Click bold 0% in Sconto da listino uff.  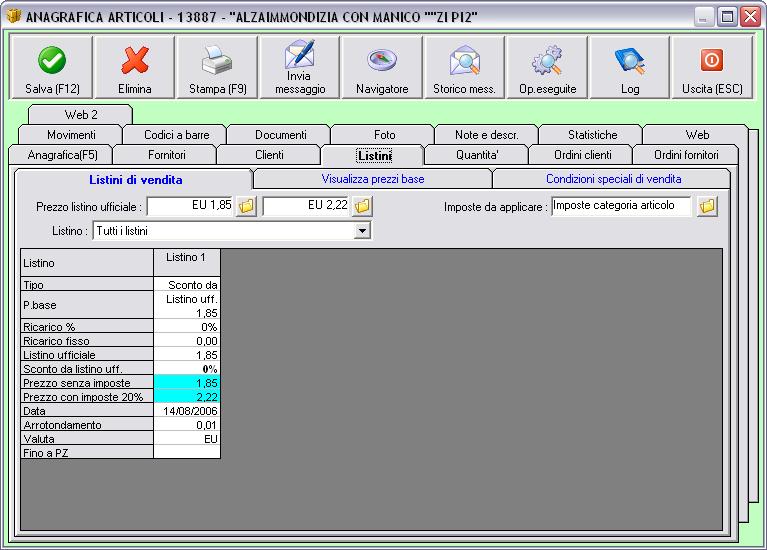pos(186,369)
